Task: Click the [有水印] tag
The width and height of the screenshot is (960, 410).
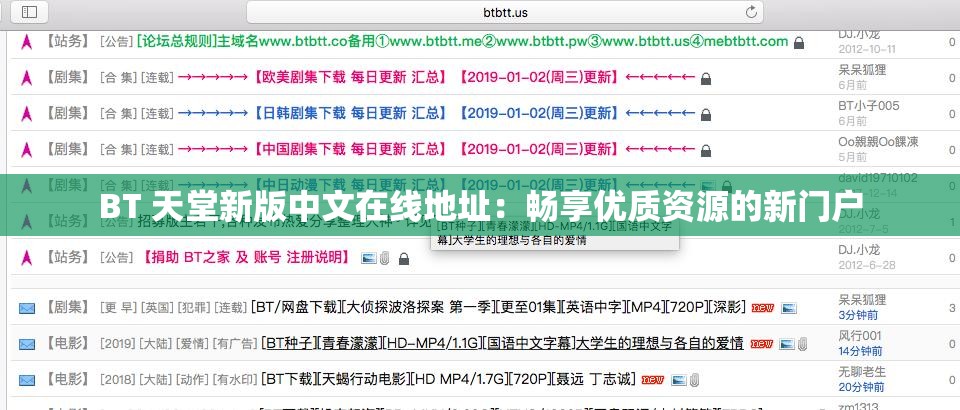Action: tap(234, 380)
